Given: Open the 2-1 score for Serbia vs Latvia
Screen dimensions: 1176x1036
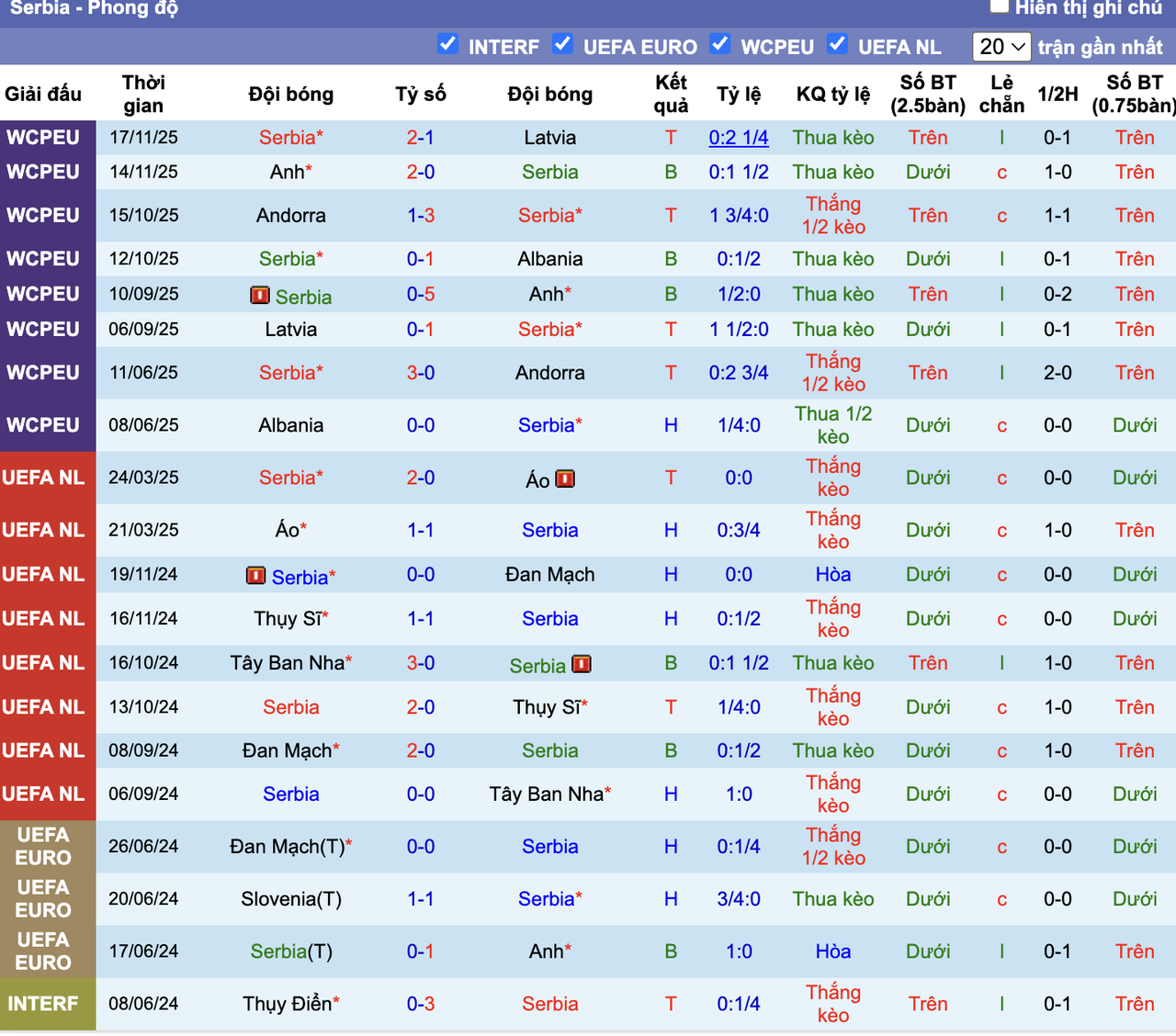Looking at the screenshot, I should point(421,138).
